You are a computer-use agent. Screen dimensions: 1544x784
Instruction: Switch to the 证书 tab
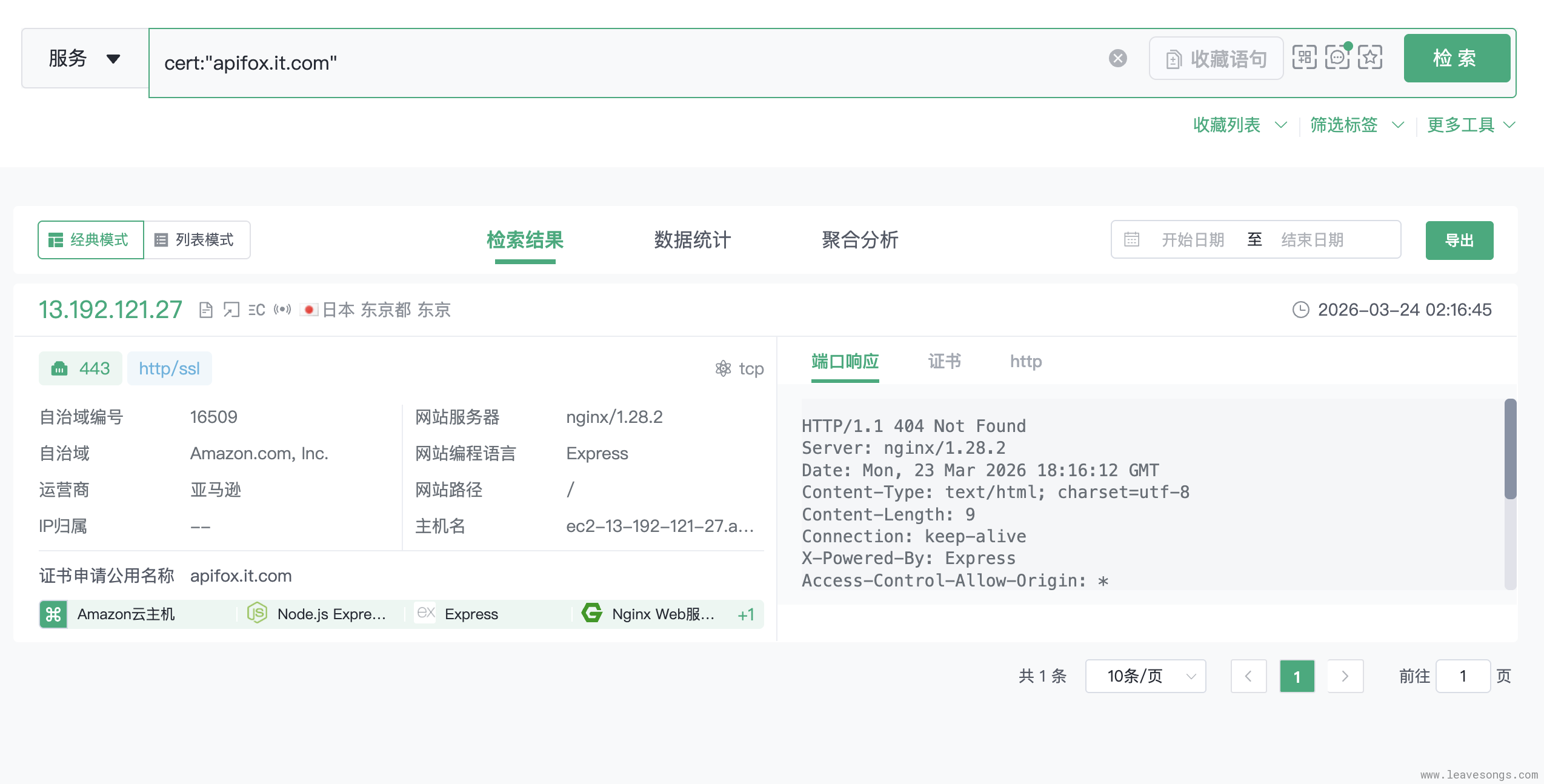(944, 362)
